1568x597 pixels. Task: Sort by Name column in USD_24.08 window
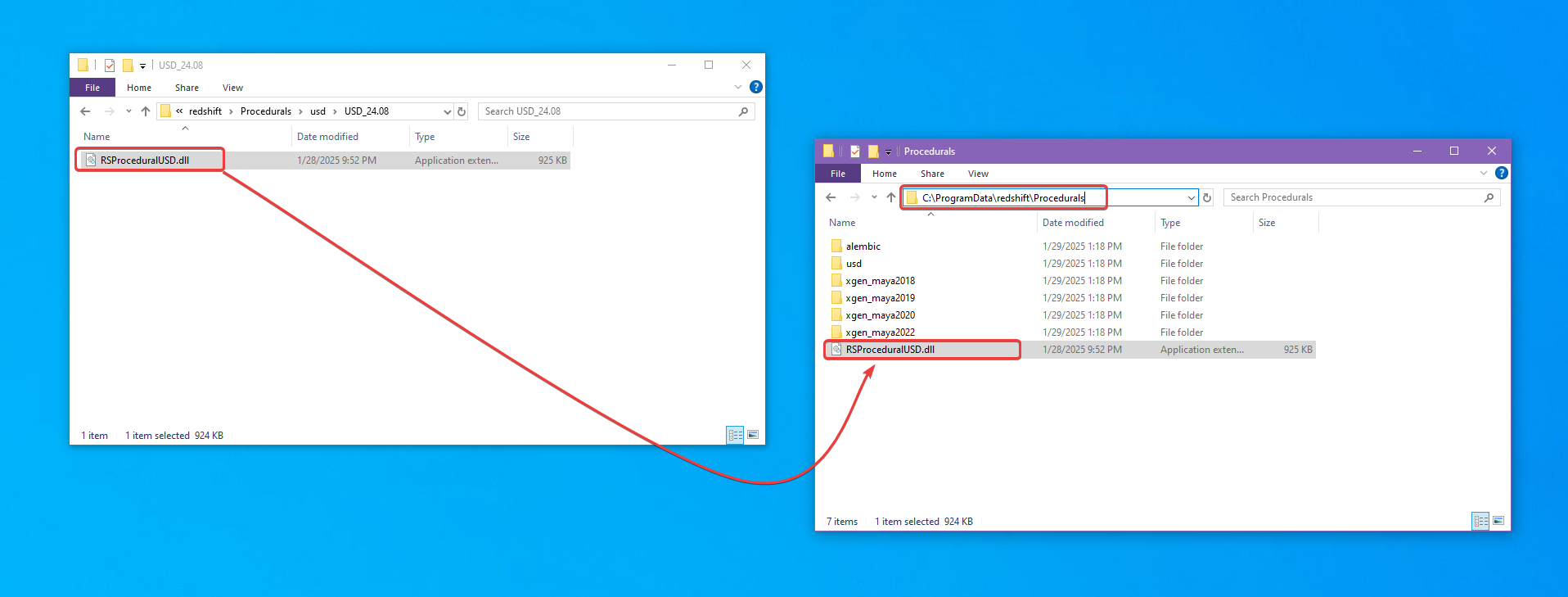pos(97,137)
